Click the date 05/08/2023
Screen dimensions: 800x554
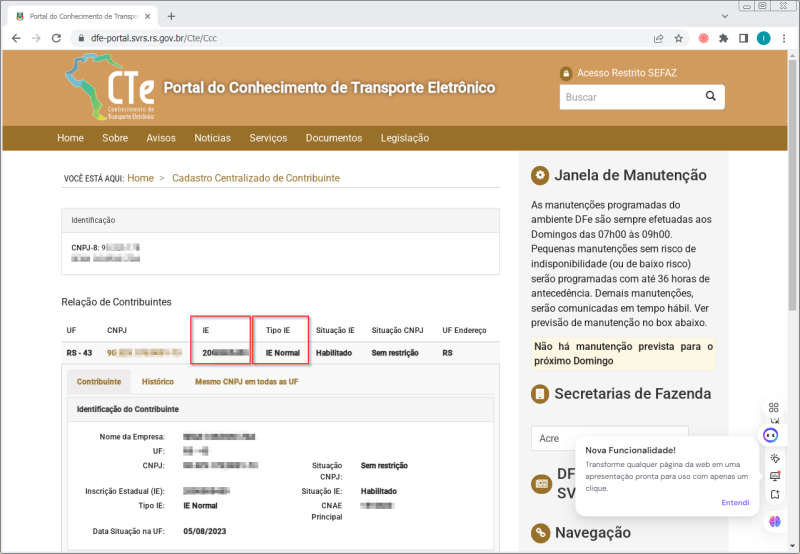coord(205,531)
